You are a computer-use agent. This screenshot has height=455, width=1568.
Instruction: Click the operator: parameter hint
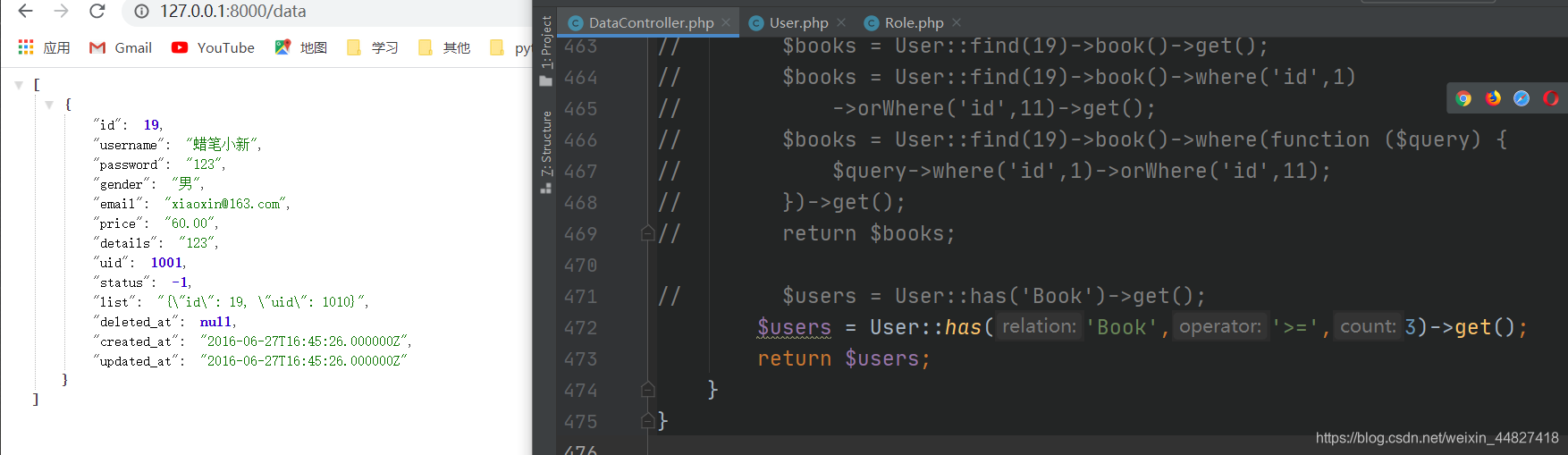(1220, 326)
